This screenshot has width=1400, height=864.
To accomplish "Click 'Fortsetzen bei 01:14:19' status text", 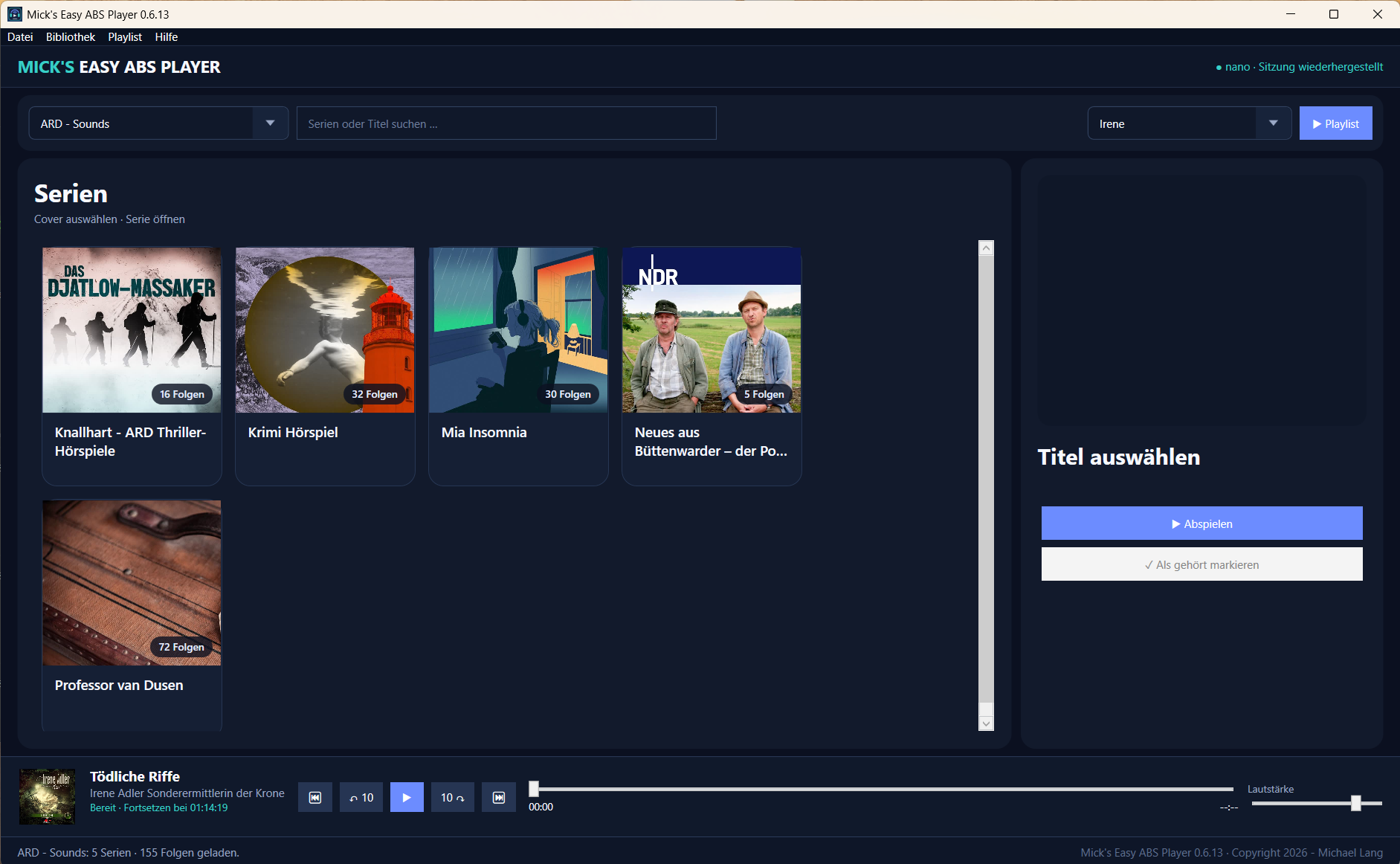I will [x=176, y=807].
